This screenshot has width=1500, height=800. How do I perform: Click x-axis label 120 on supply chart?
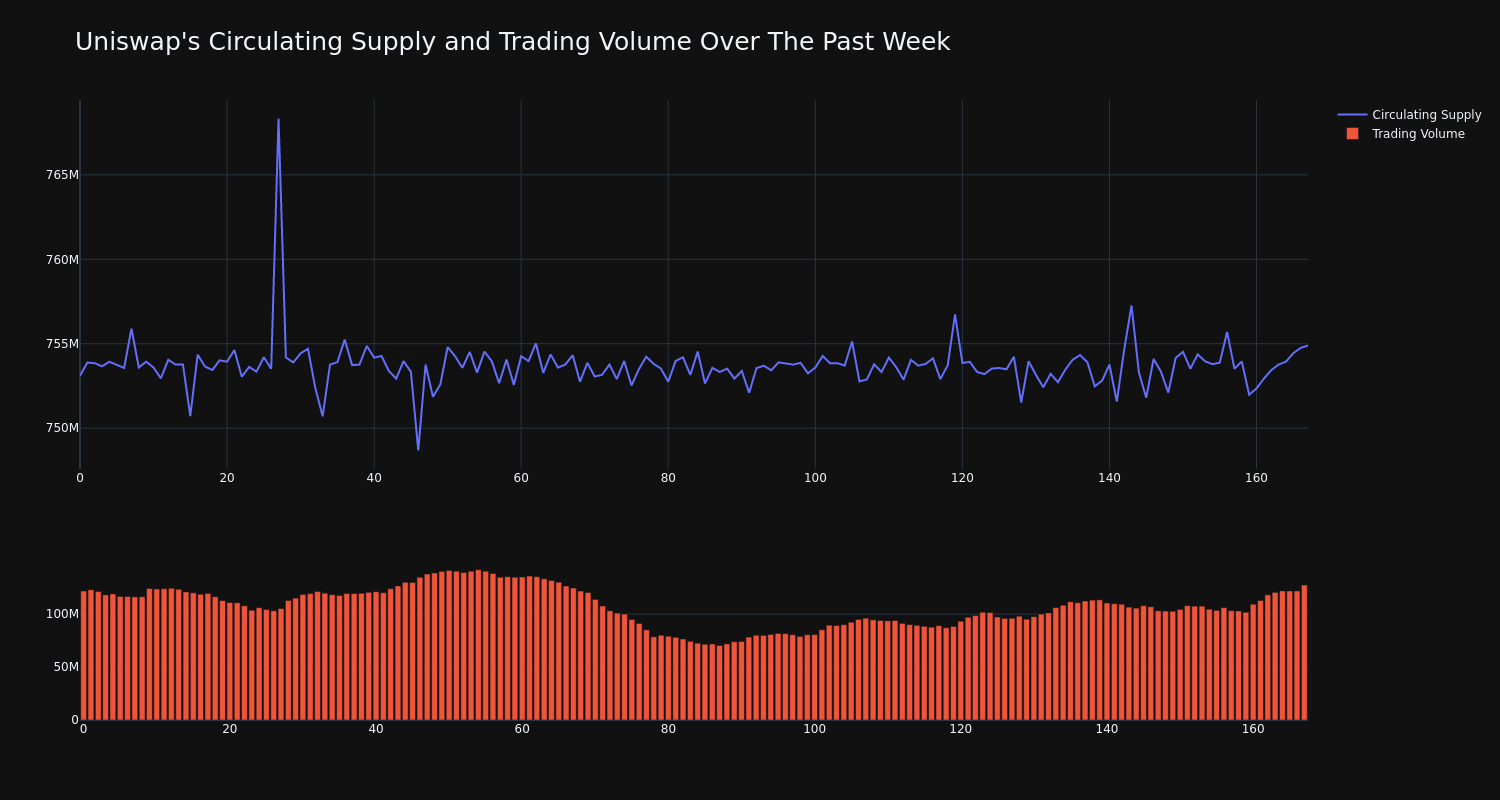point(962,478)
